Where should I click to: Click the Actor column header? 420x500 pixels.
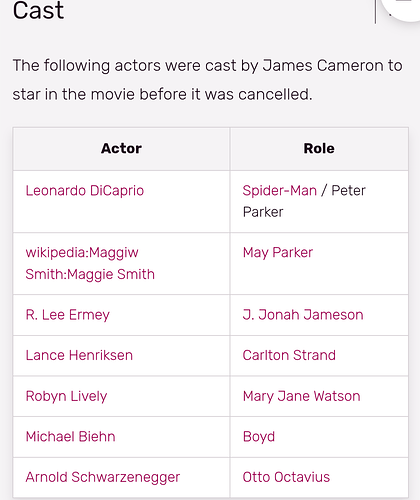pyautogui.click(x=121, y=149)
